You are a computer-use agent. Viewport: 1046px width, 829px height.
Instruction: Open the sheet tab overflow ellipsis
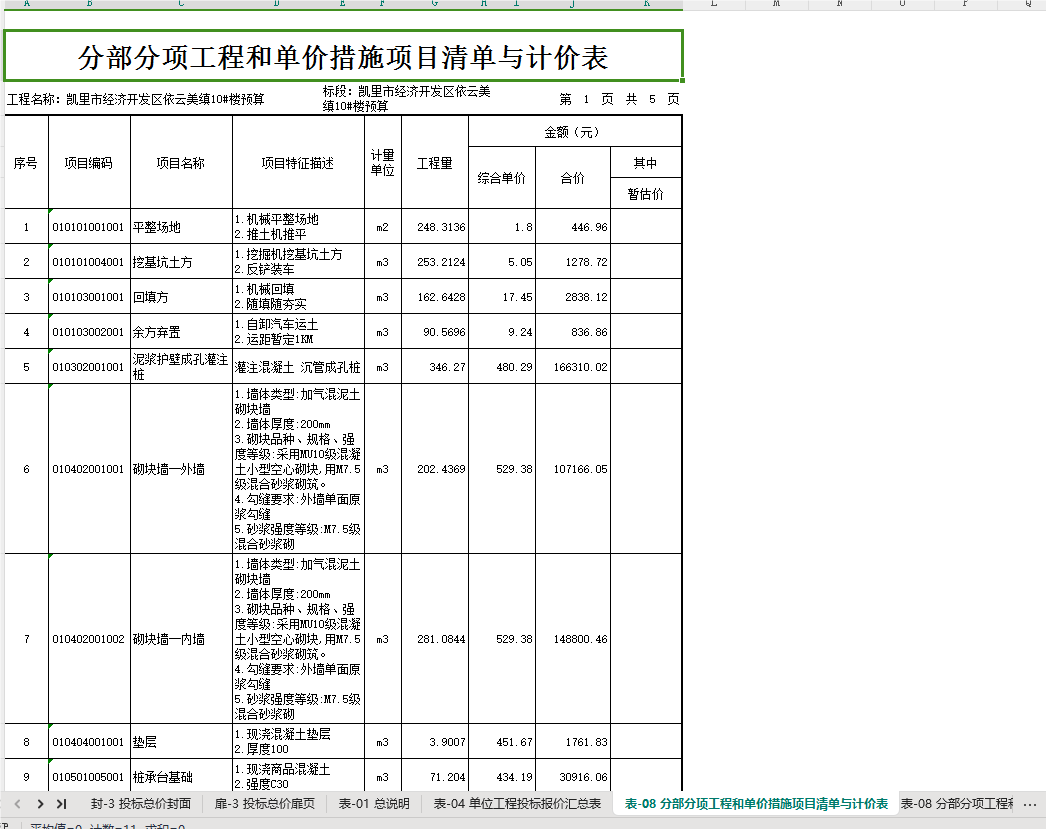click(1029, 804)
